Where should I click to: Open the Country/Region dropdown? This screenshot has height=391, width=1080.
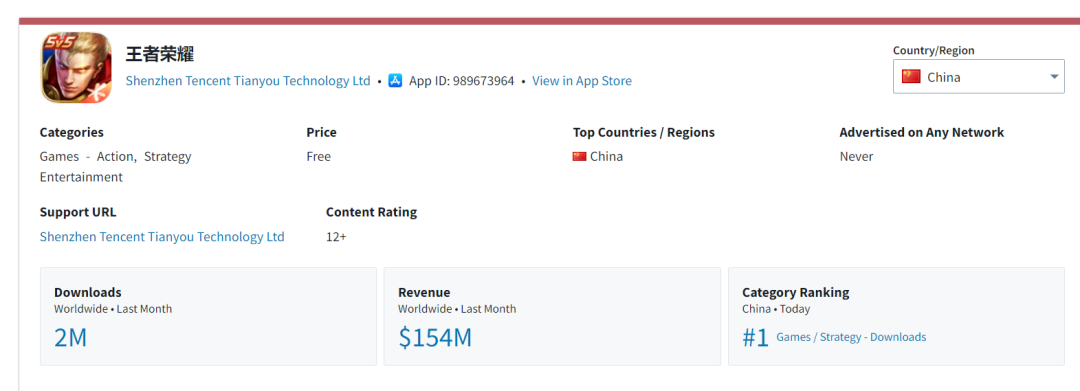(x=978, y=76)
